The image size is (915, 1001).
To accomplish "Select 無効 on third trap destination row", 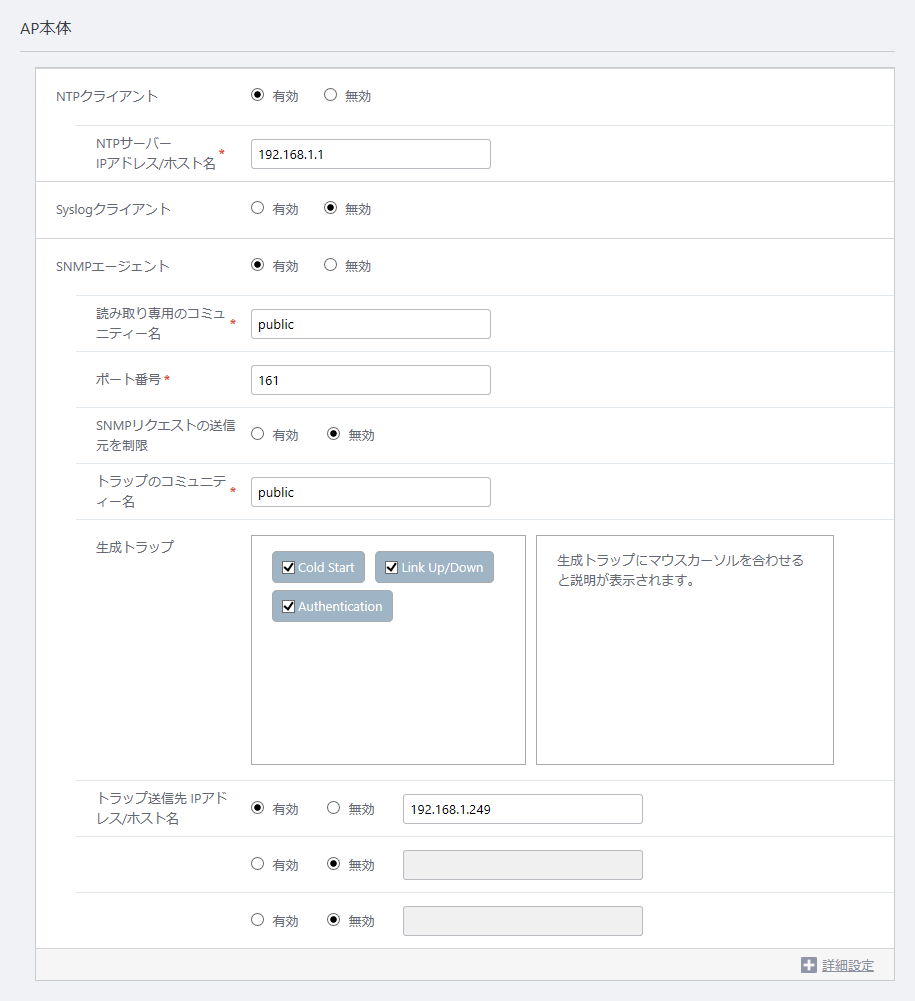I will [333, 920].
